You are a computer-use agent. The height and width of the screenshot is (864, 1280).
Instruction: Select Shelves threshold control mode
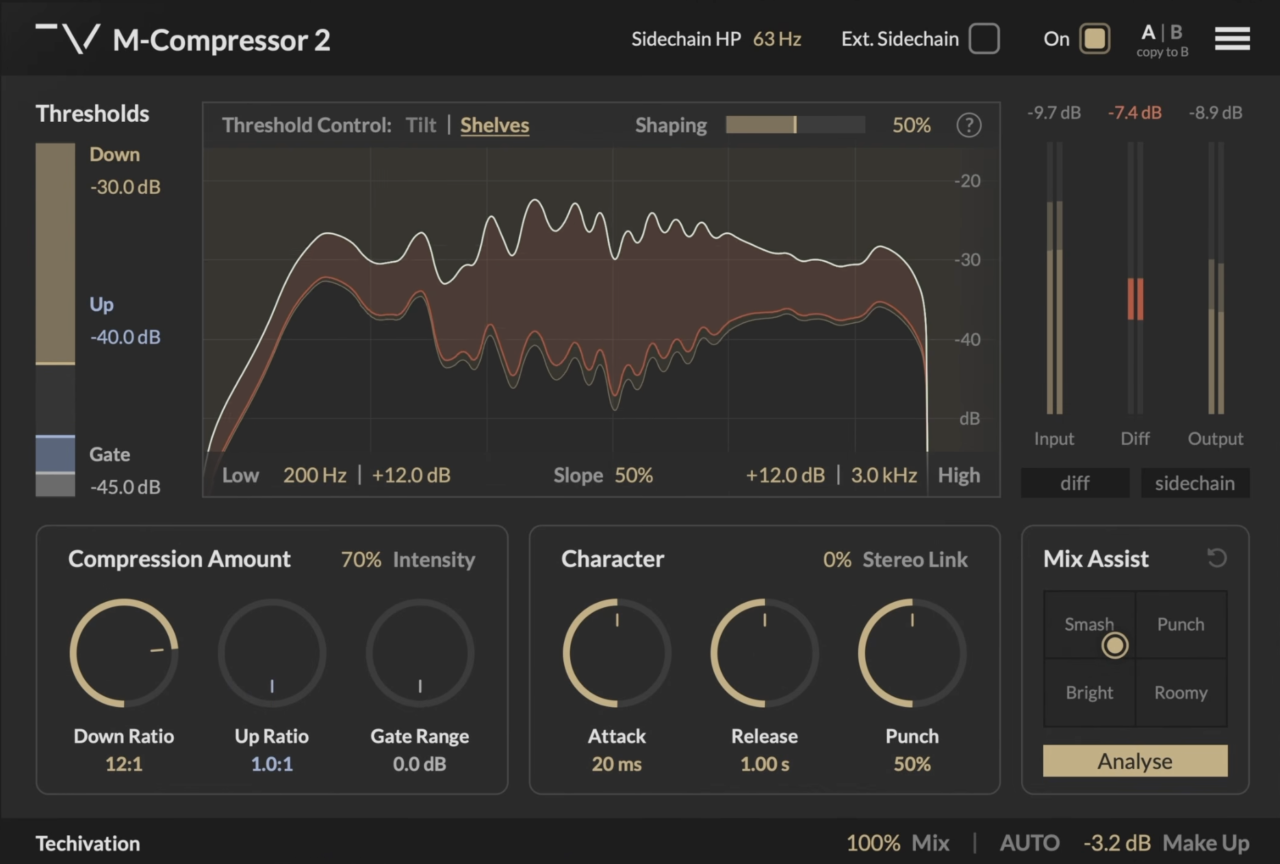point(495,125)
